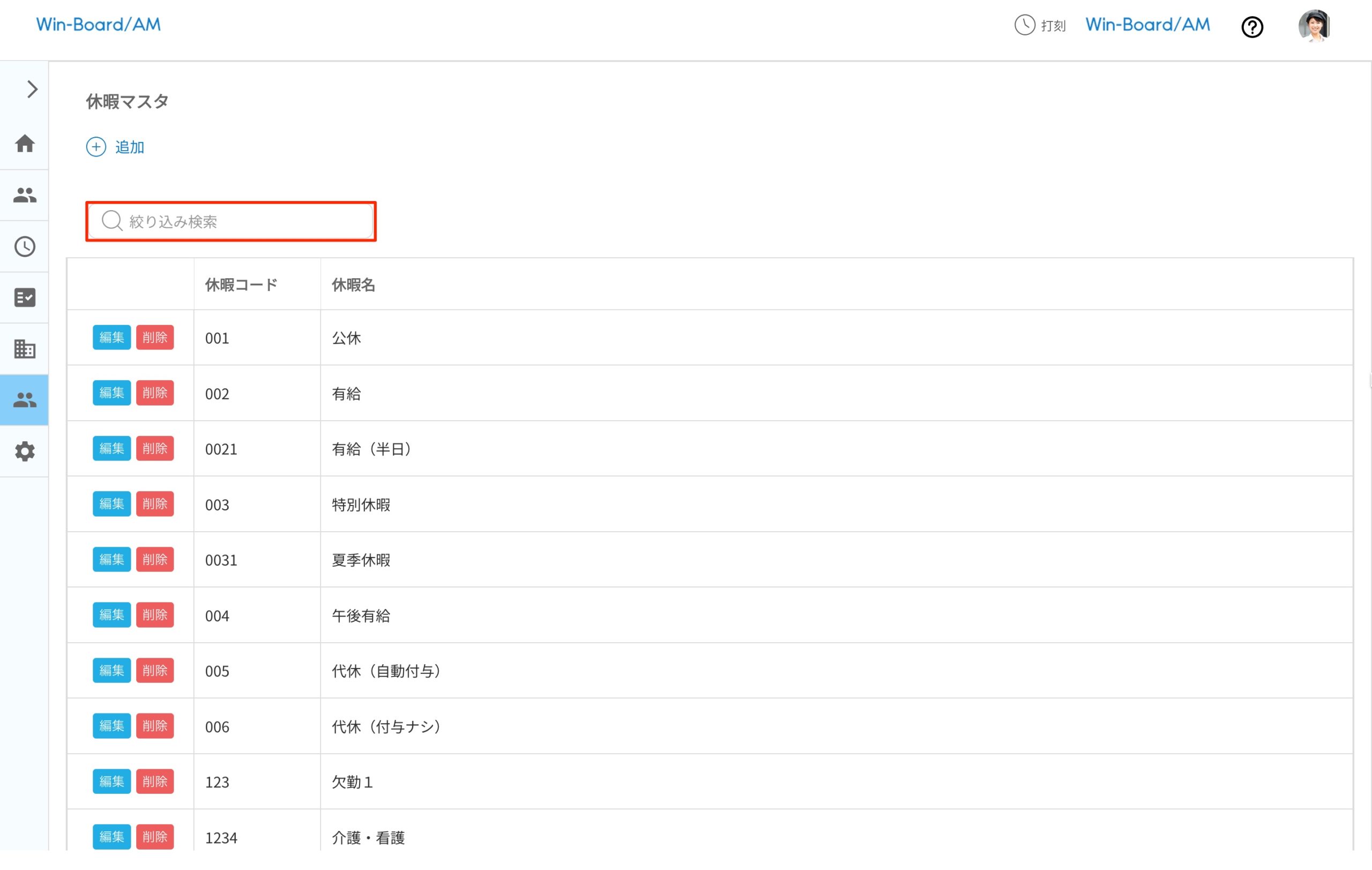Click the 追加 add link

116,147
